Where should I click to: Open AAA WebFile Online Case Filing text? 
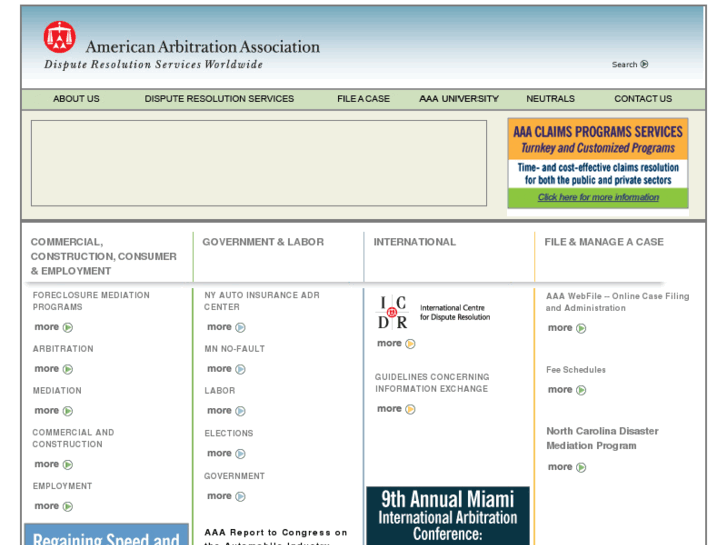(x=618, y=302)
